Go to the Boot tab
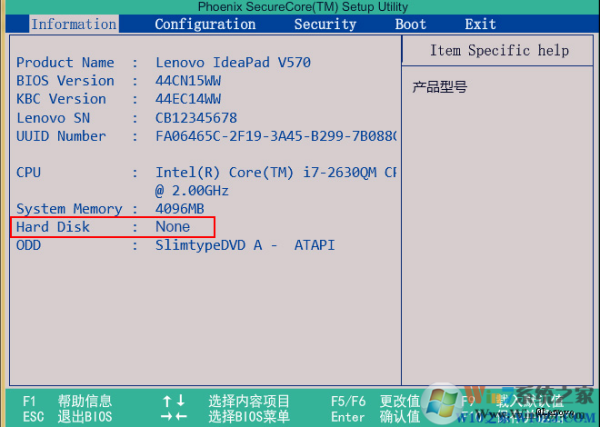Viewport: 600px width, 427px height. [411, 24]
